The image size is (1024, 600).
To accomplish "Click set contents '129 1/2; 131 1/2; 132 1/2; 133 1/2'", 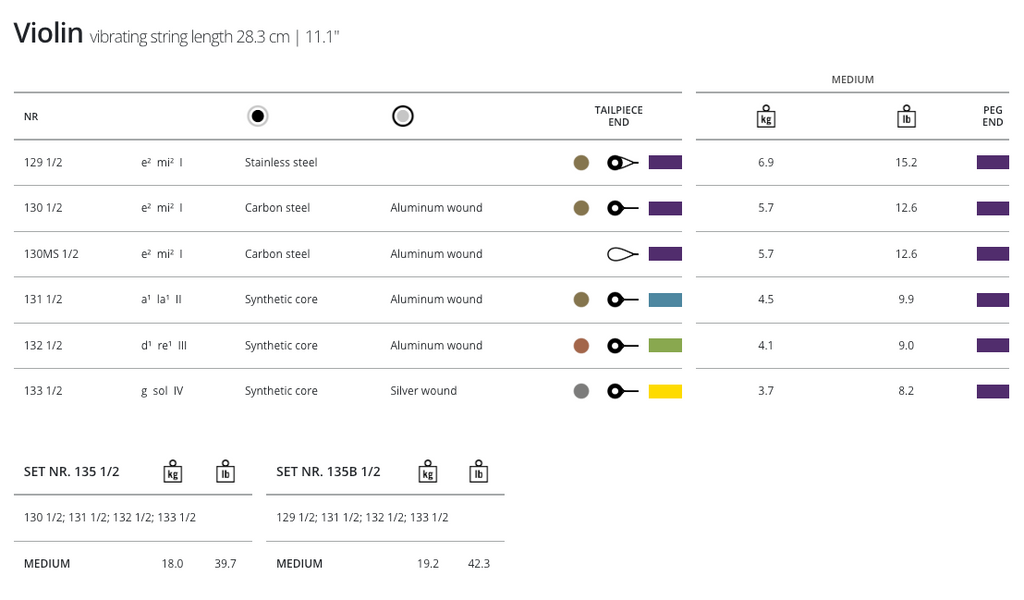I will [x=362, y=518].
